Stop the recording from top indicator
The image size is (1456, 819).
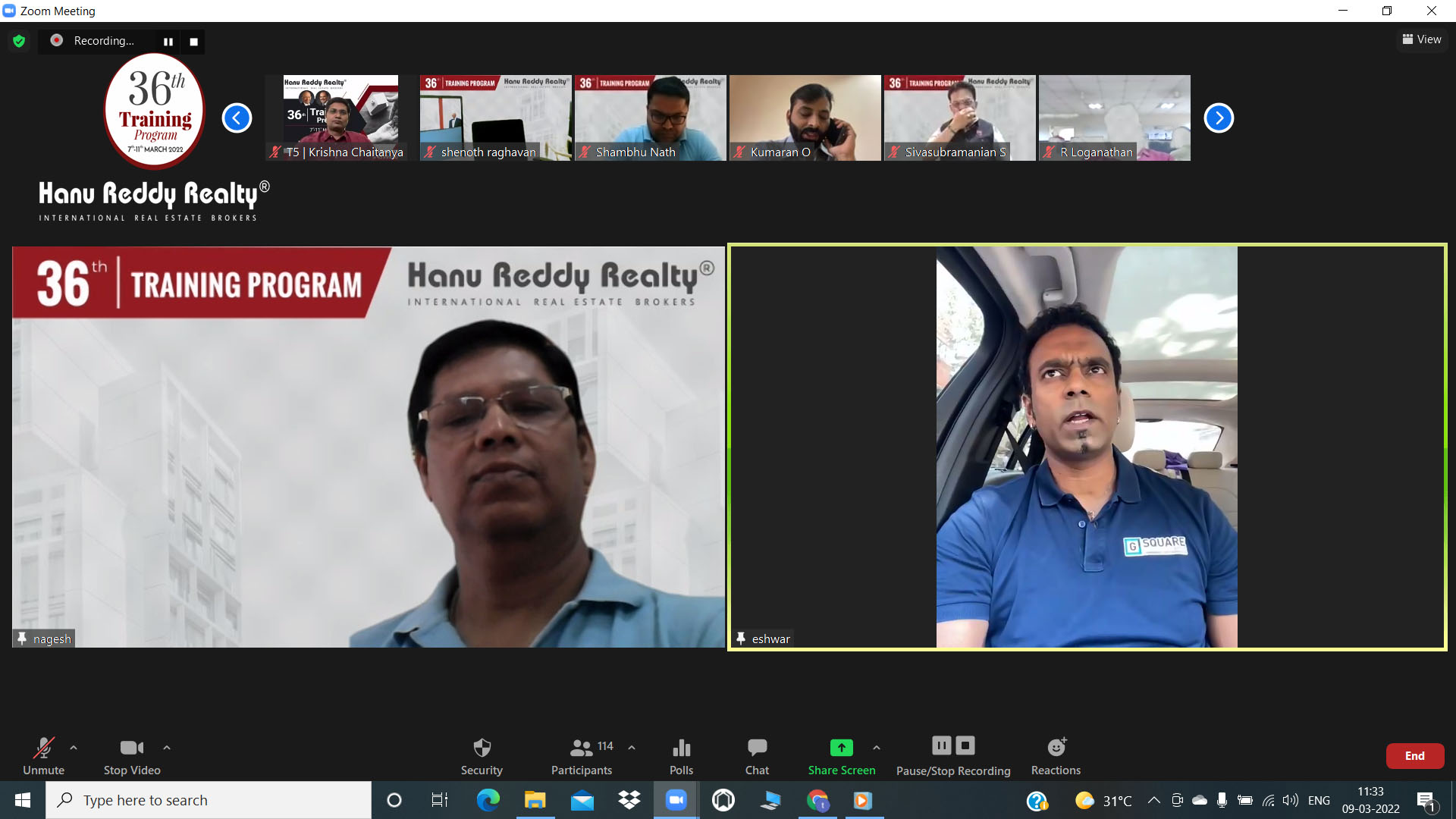[x=193, y=42]
